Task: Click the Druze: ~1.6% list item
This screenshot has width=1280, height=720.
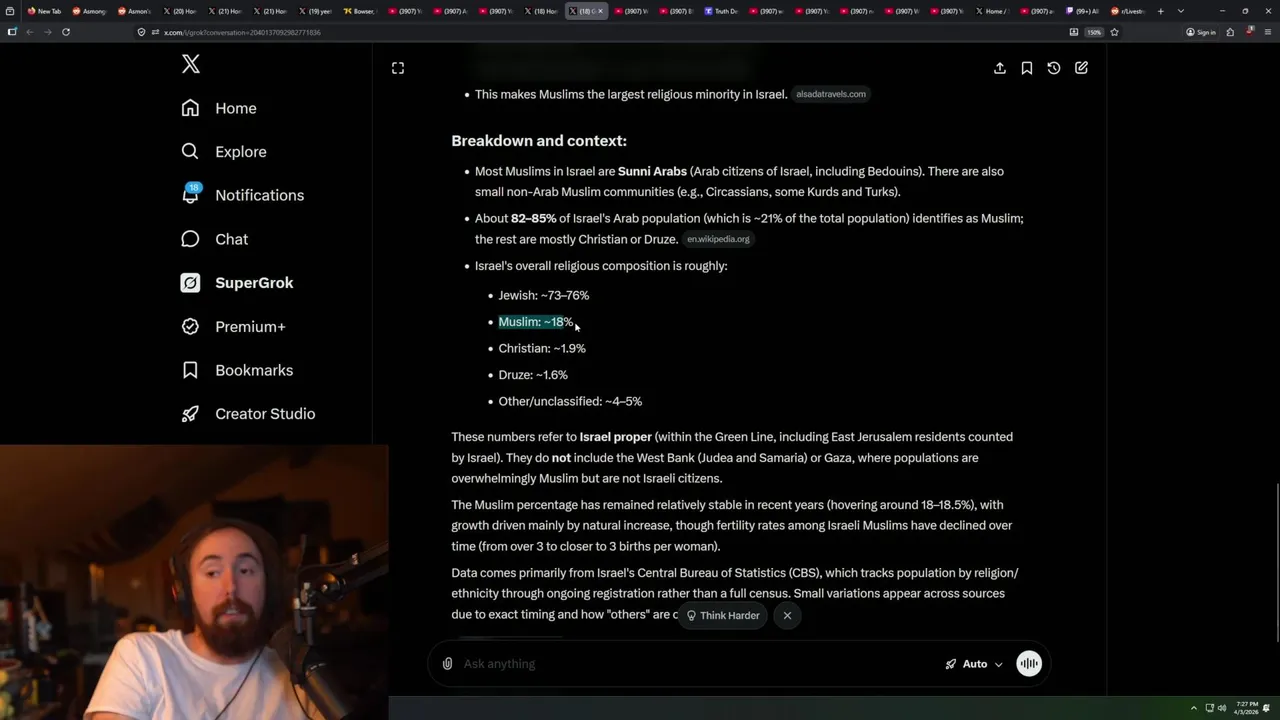Action: [x=533, y=375]
